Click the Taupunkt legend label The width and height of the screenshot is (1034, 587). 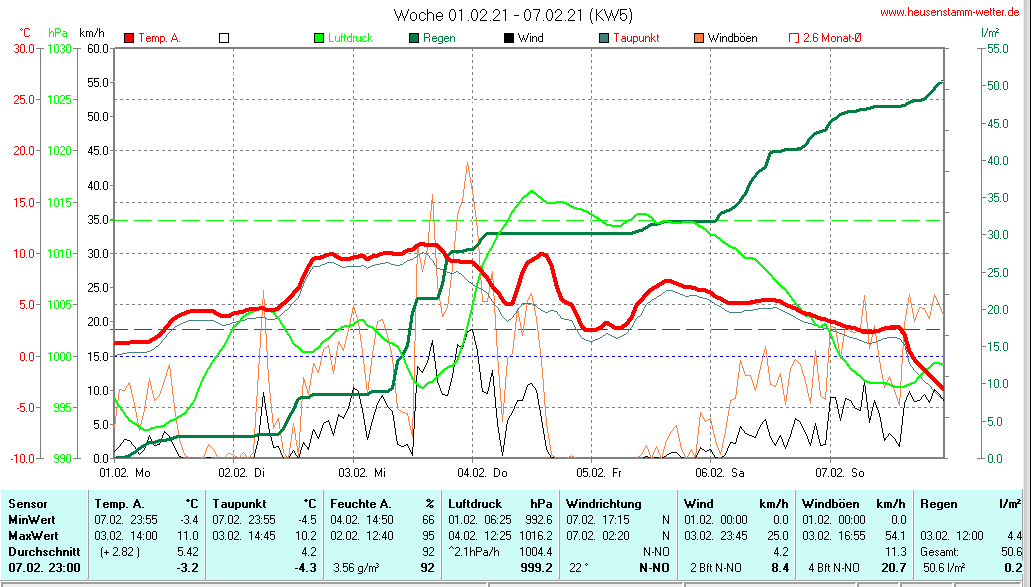pos(636,38)
